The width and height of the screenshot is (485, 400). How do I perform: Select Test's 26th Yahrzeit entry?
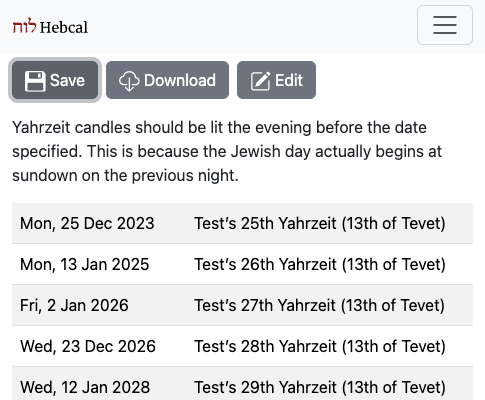320,264
